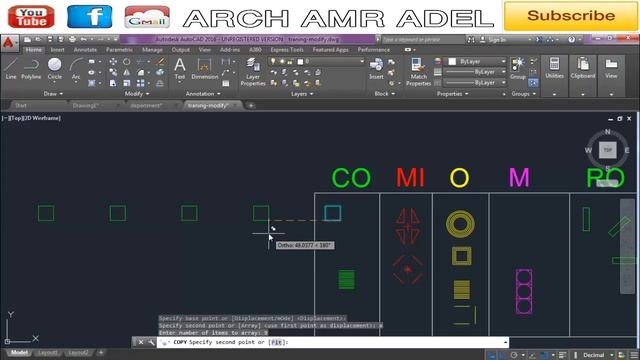Select the Arc tool
Image resolution: width=640 pixels, height=360 pixels.
[x=76, y=68]
